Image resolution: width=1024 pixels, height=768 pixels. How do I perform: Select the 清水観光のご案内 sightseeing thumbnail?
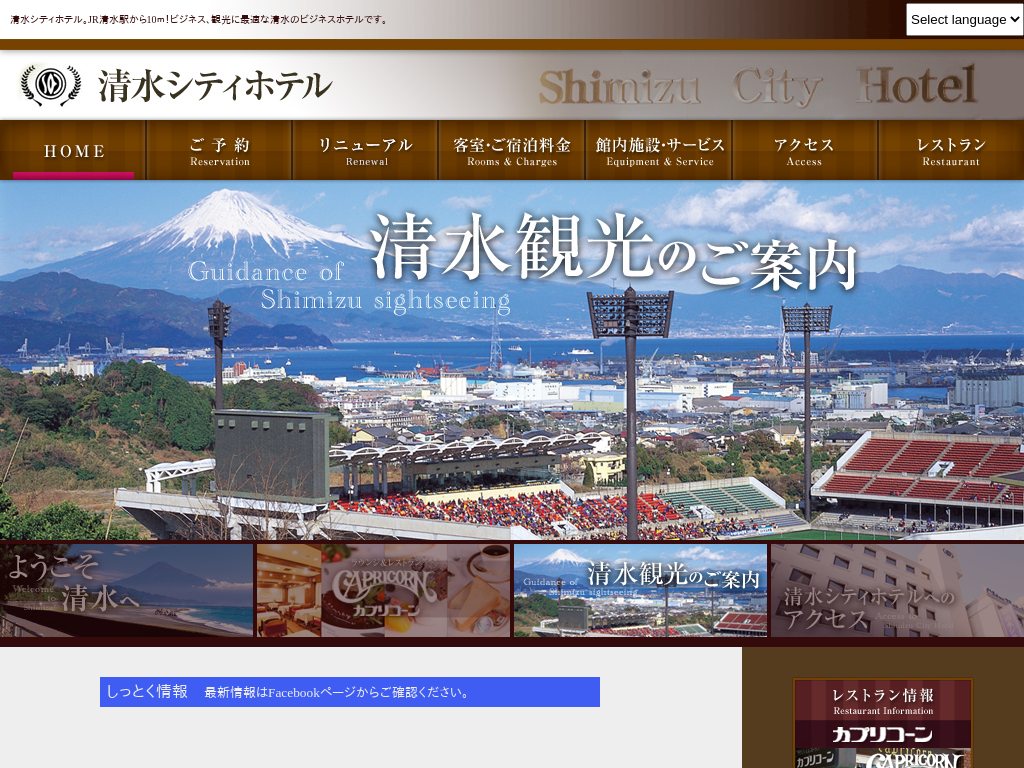coord(640,590)
